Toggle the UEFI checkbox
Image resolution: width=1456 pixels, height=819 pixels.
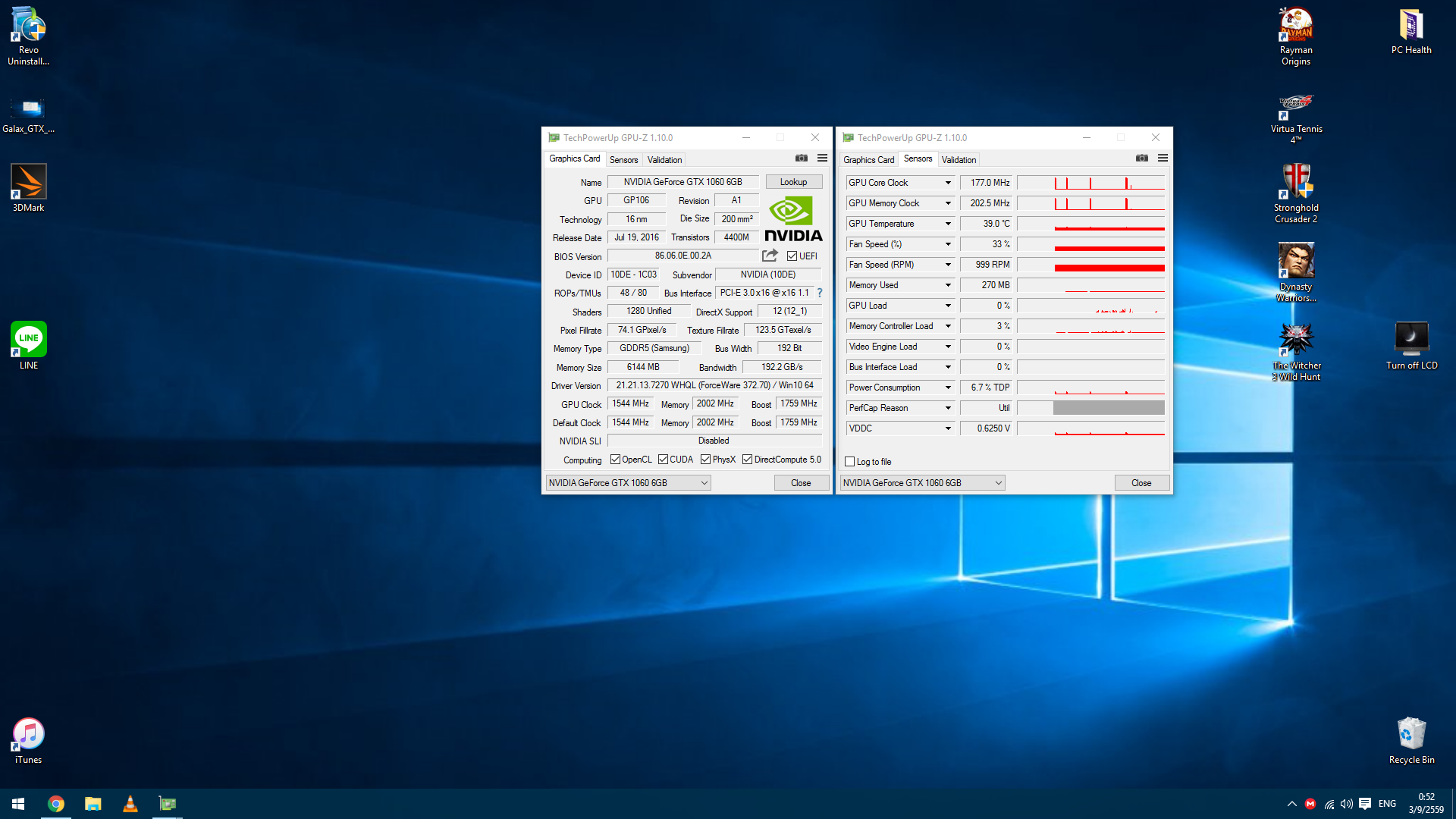coord(792,256)
